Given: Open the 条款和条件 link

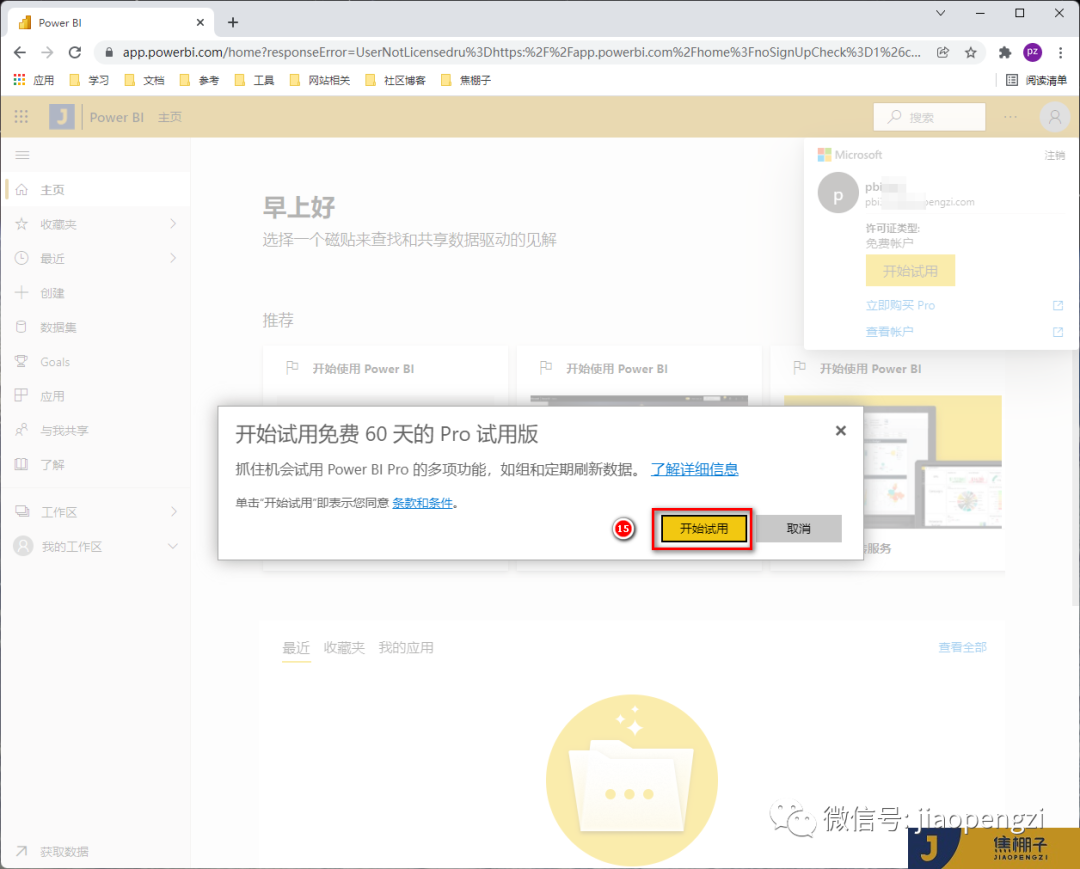Looking at the screenshot, I should [422, 503].
